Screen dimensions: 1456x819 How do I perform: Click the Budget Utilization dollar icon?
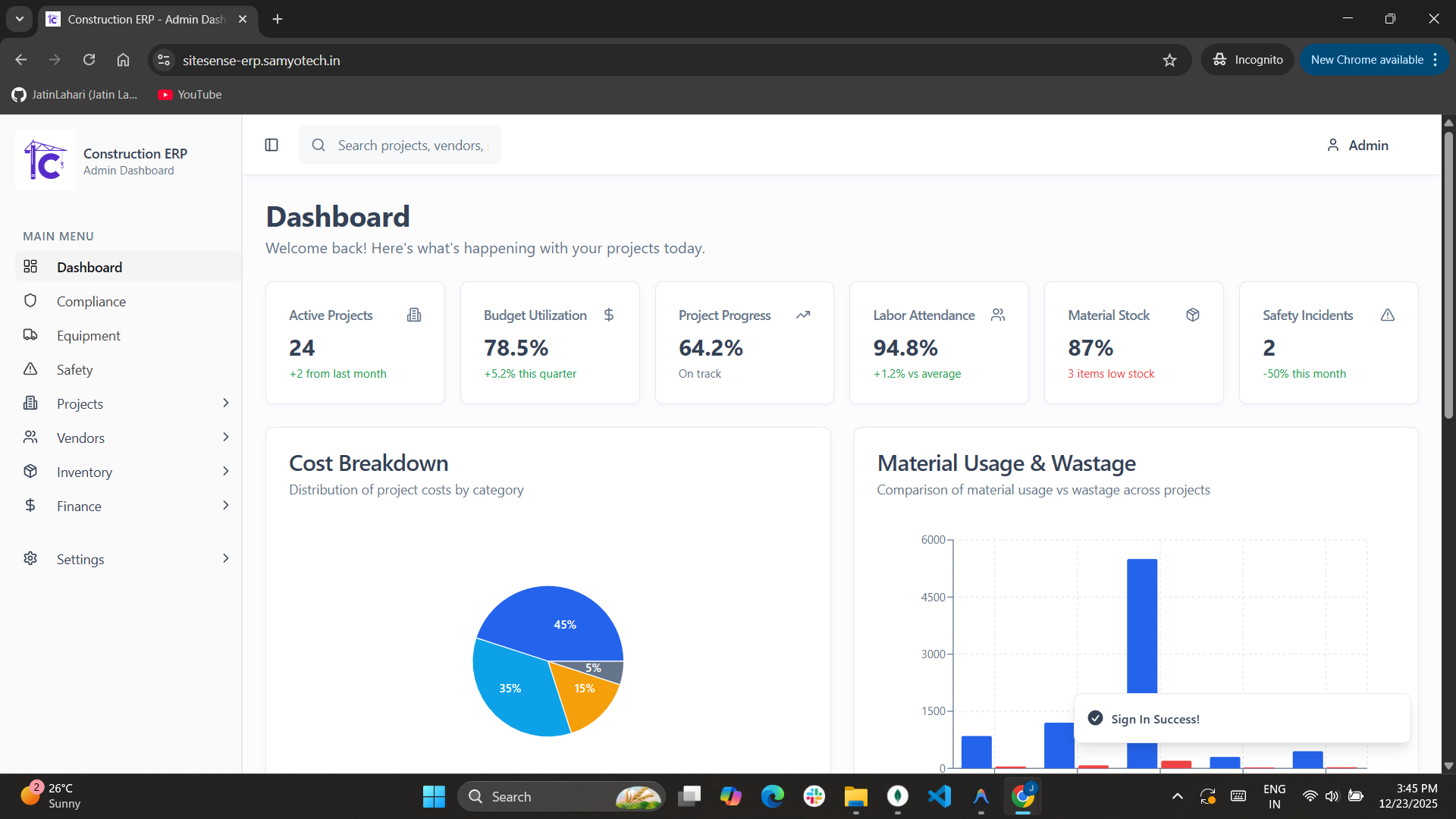tap(609, 315)
